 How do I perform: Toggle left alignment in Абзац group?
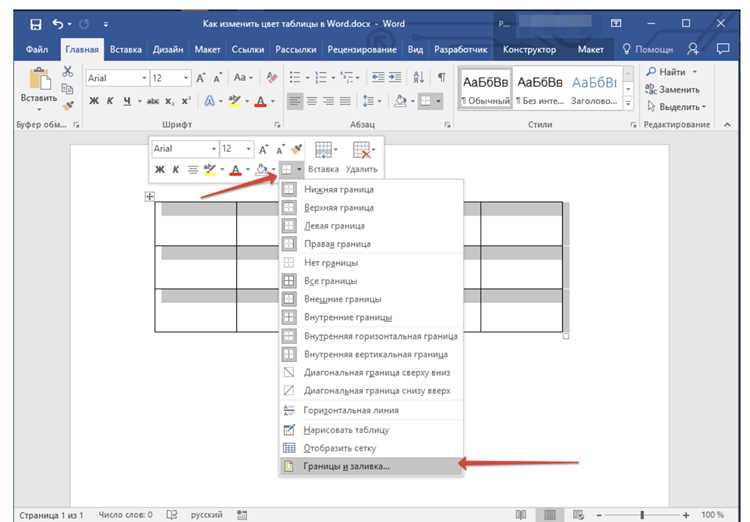[295, 101]
